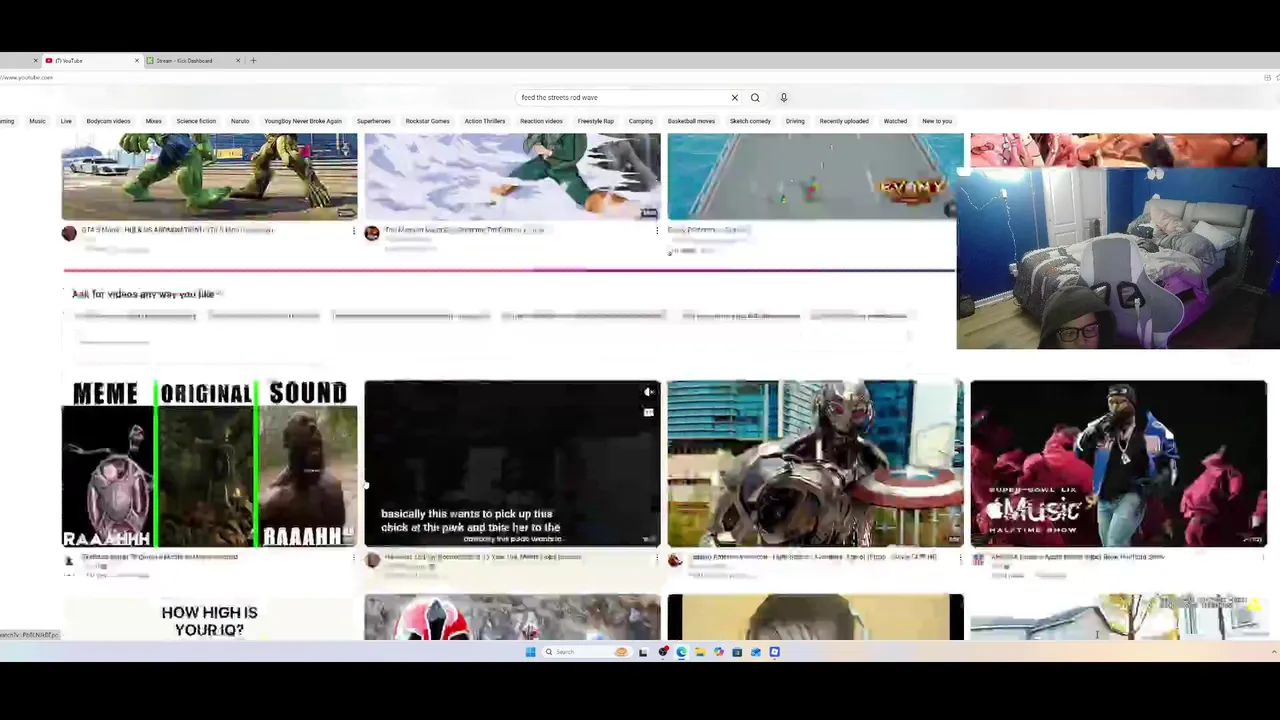
Task: Close the YouTube browser tab
Action: click(x=137, y=61)
